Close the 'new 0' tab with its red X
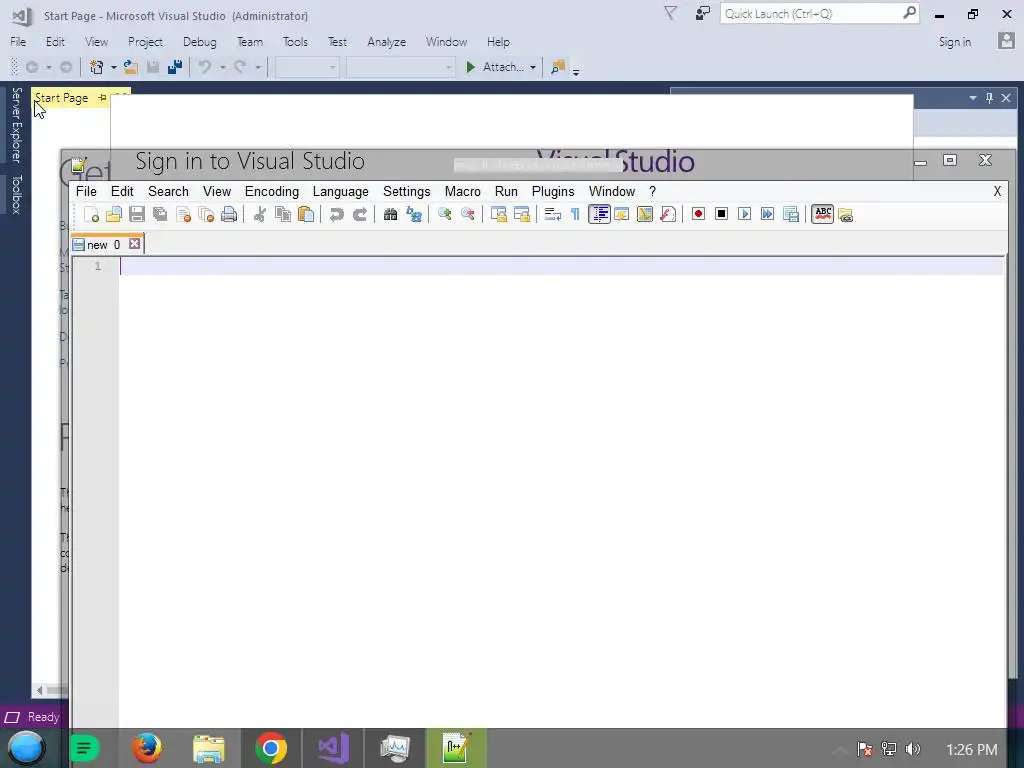 tap(134, 244)
